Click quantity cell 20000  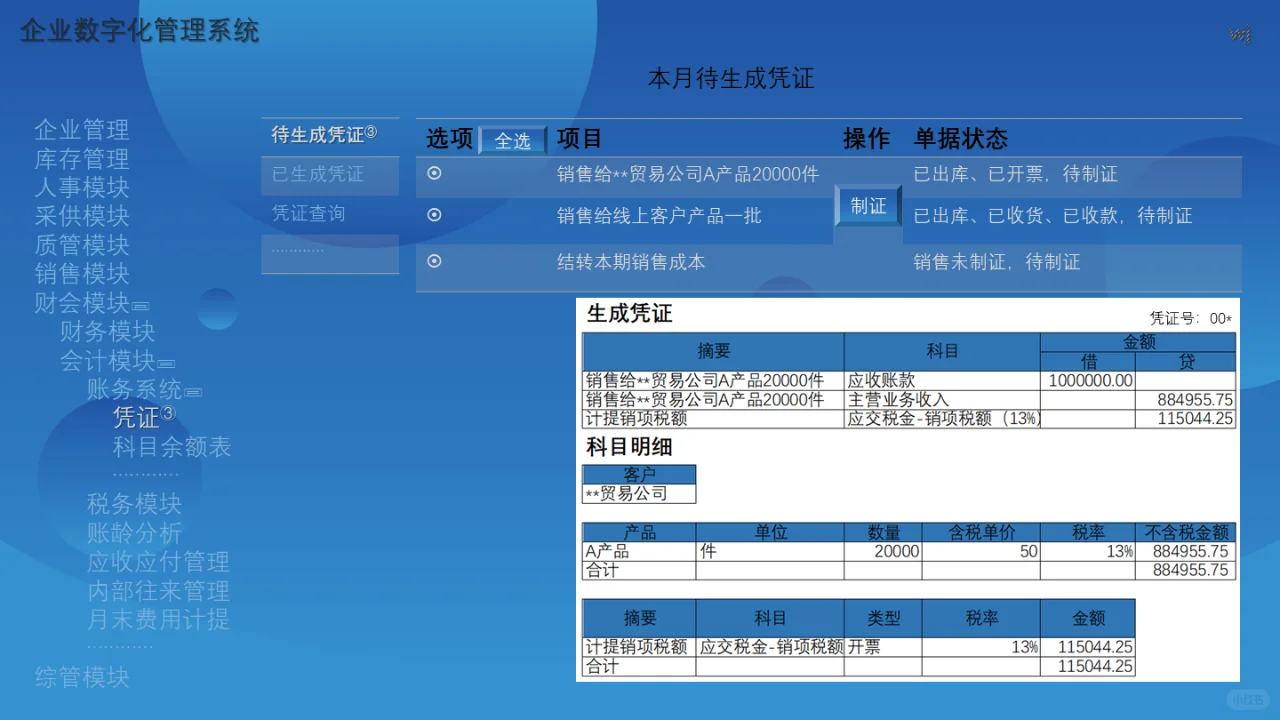point(883,552)
